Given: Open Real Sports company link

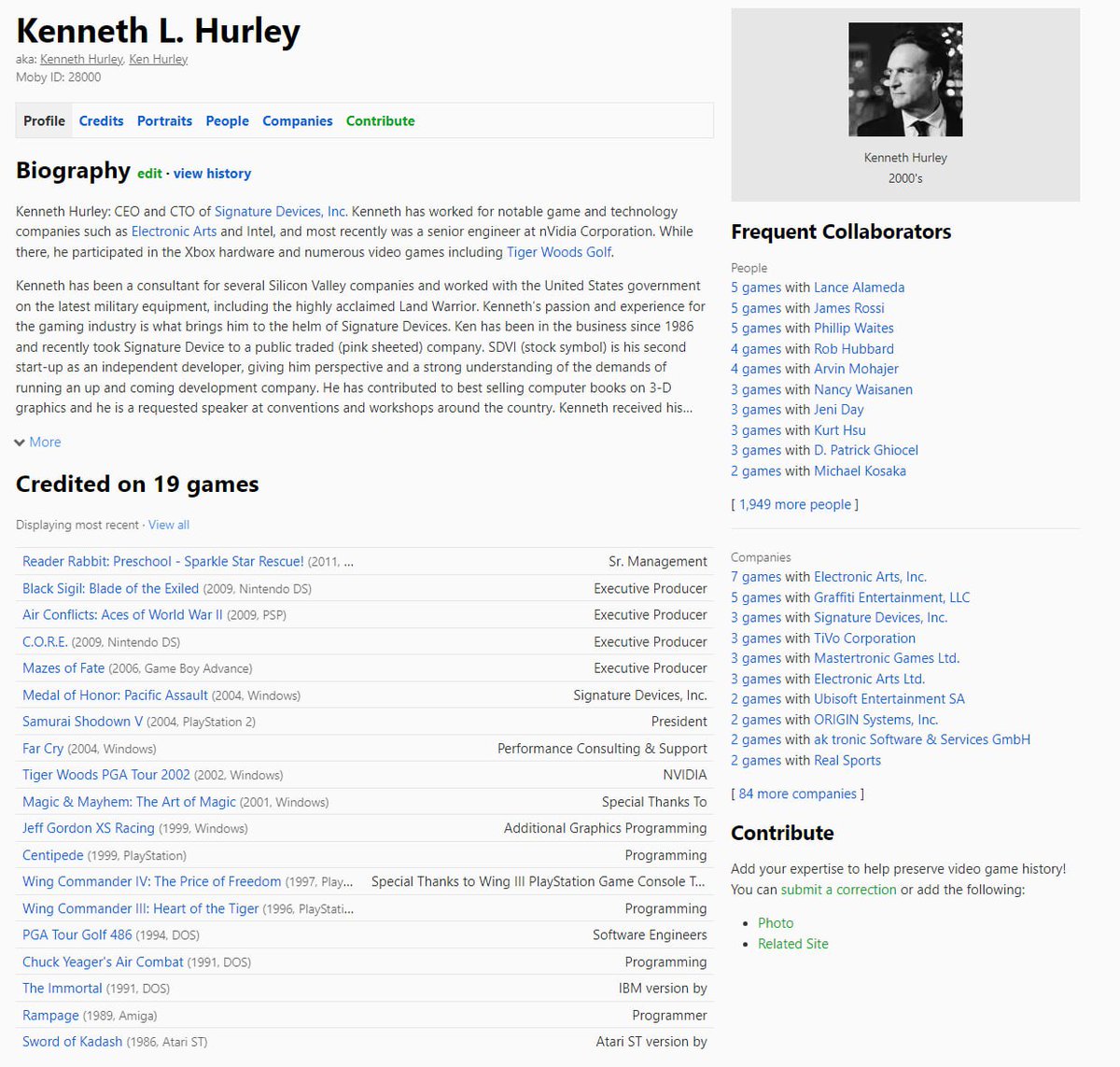Looking at the screenshot, I should (847, 761).
